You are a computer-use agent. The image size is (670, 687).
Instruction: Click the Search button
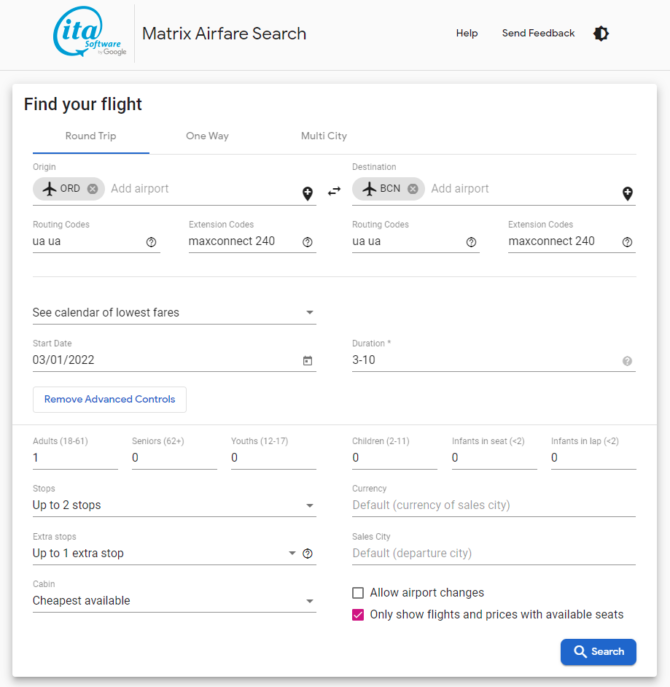pos(598,652)
